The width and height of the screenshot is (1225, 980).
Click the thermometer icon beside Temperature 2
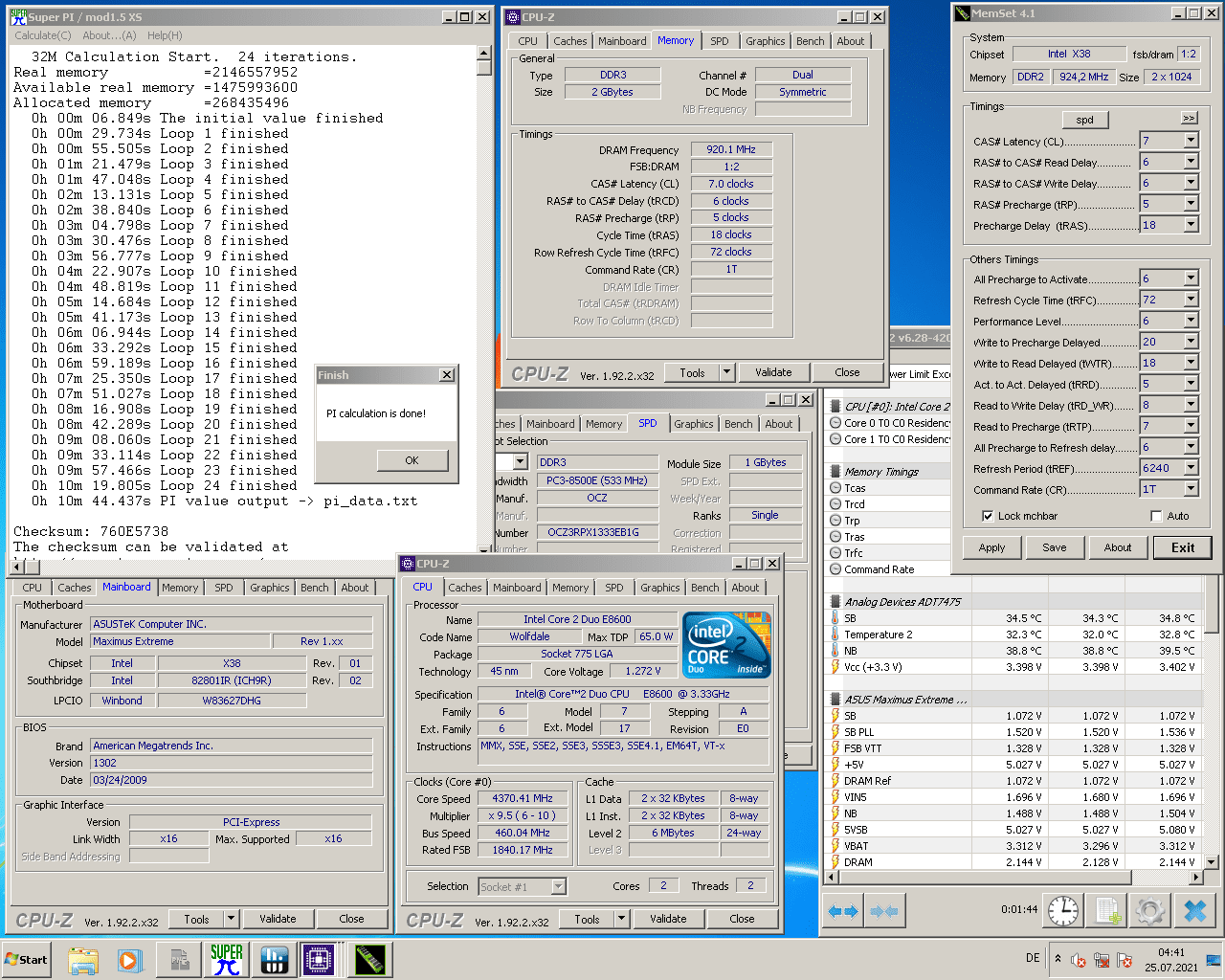pyautogui.click(x=835, y=635)
